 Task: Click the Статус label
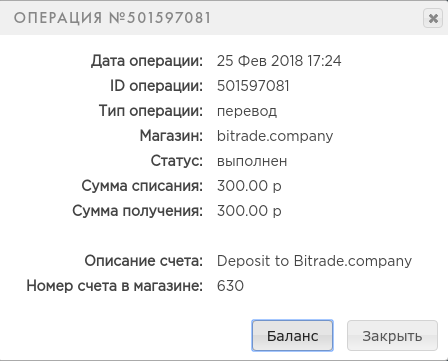(177, 161)
